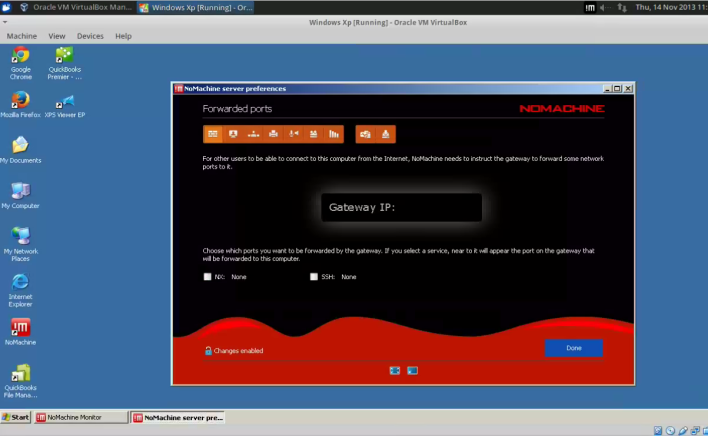Open the Devices menu
Viewport: 708px width, 436px height.
point(90,36)
